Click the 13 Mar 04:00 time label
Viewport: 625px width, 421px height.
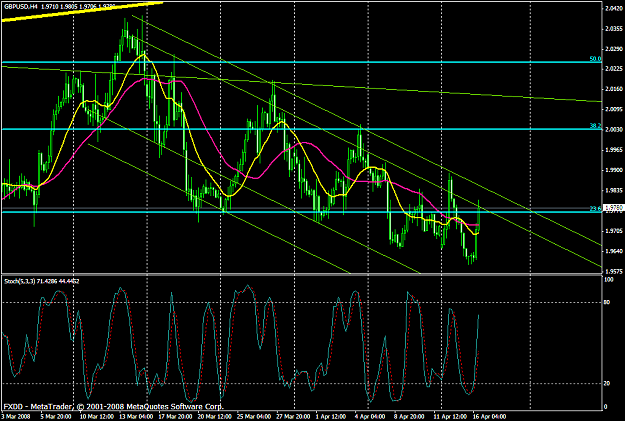click(x=136, y=417)
